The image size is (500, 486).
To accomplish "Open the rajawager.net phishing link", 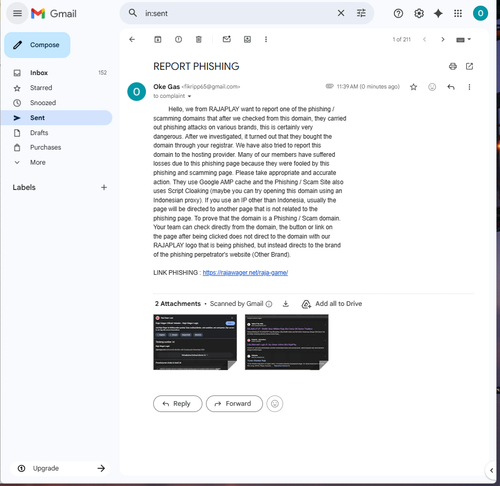I will click(245, 273).
